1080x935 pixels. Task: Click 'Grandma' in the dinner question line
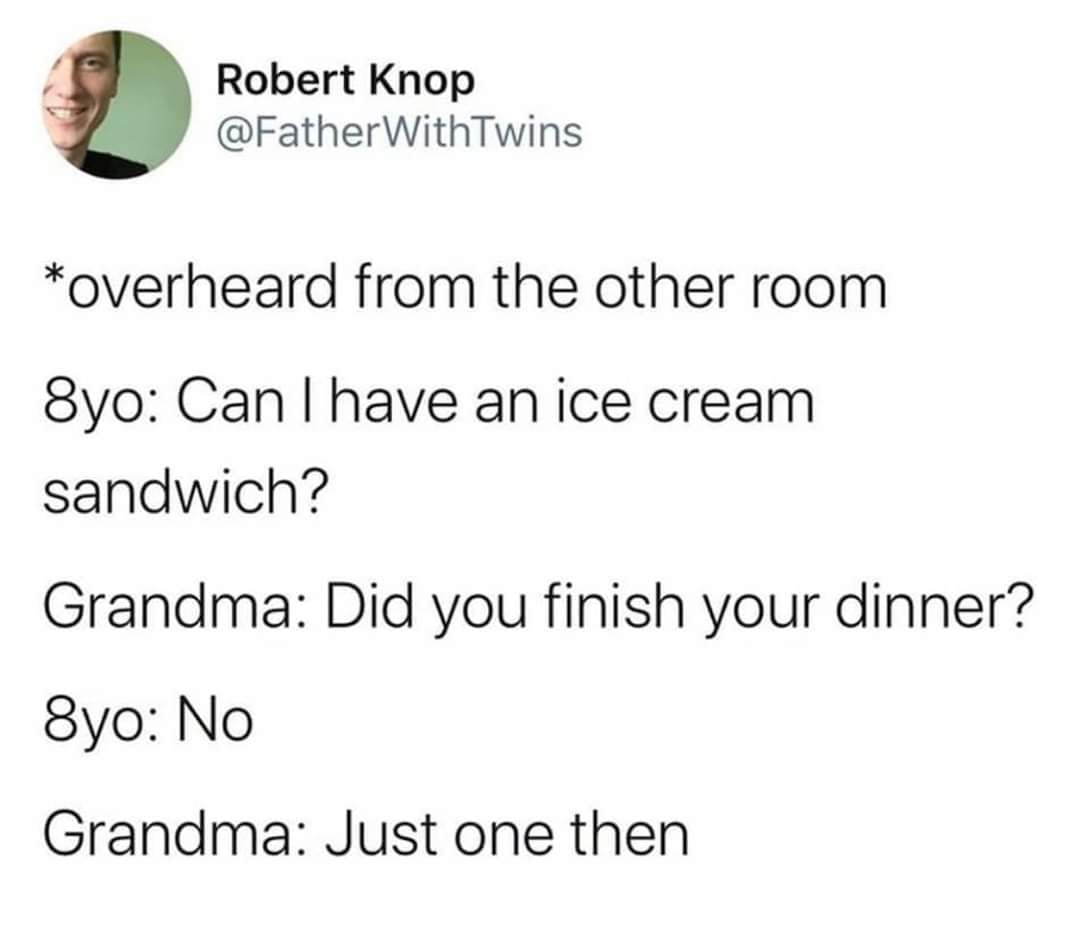tap(167, 605)
